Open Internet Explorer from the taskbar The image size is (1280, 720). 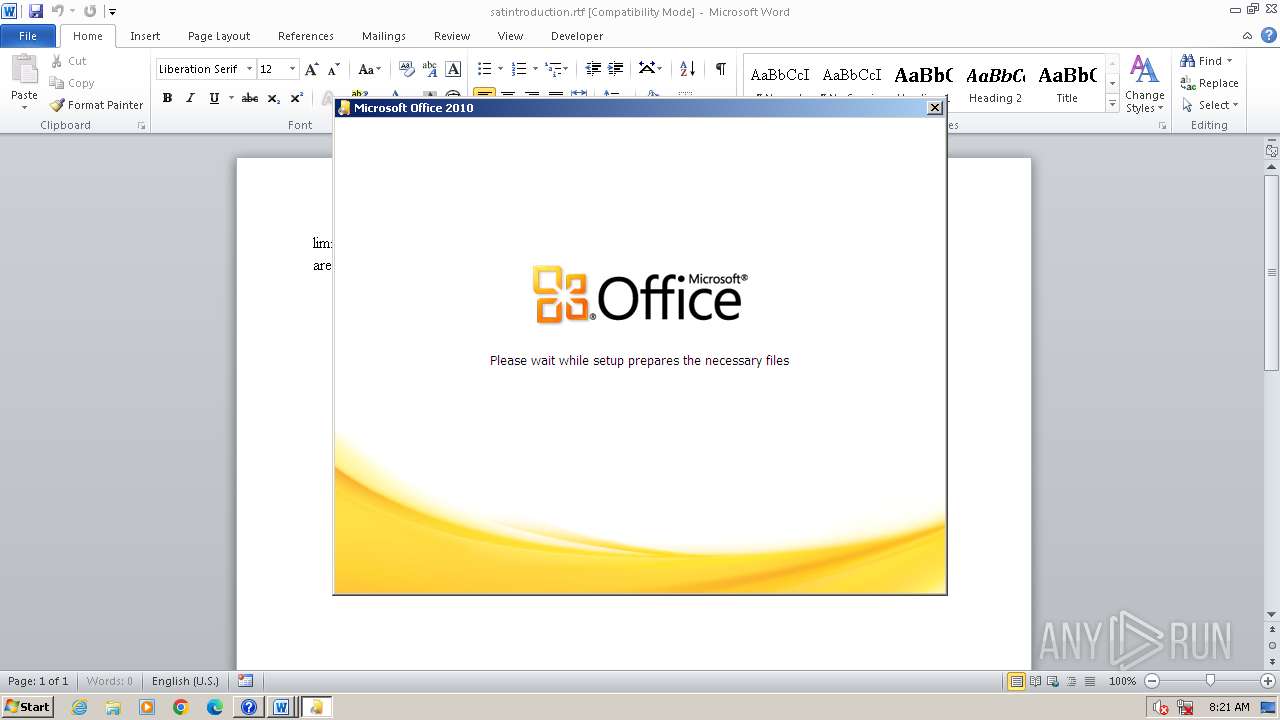(x=80, y=707)
